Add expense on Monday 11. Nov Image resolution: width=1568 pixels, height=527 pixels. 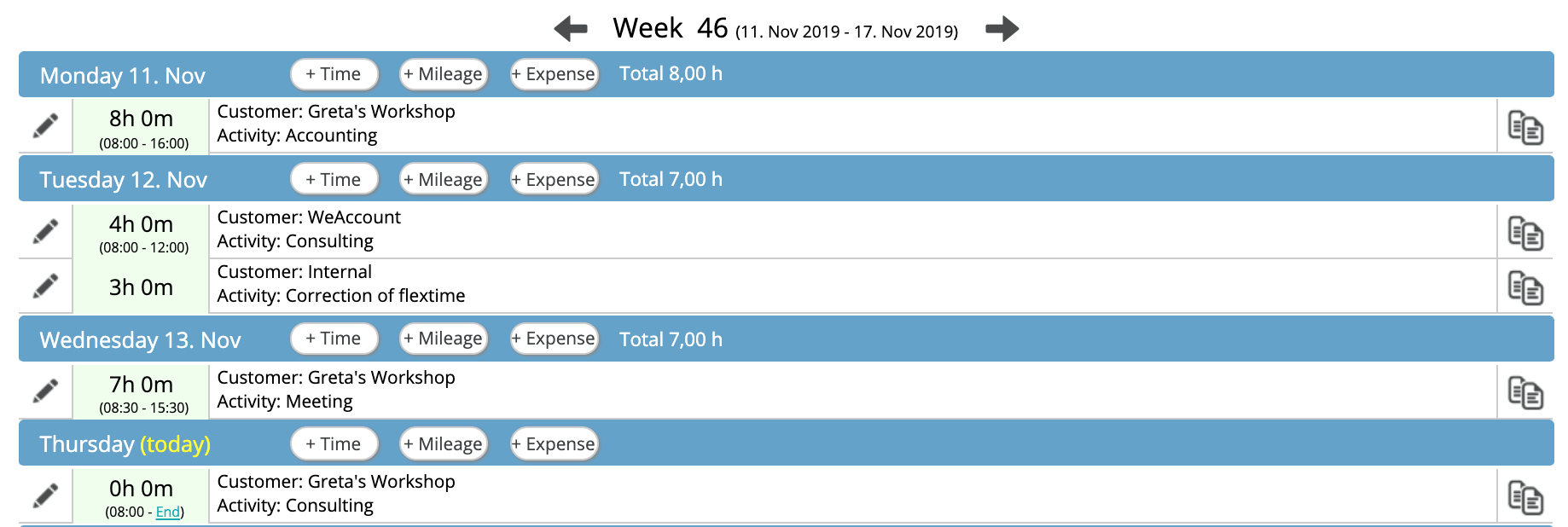coord(555,74)
